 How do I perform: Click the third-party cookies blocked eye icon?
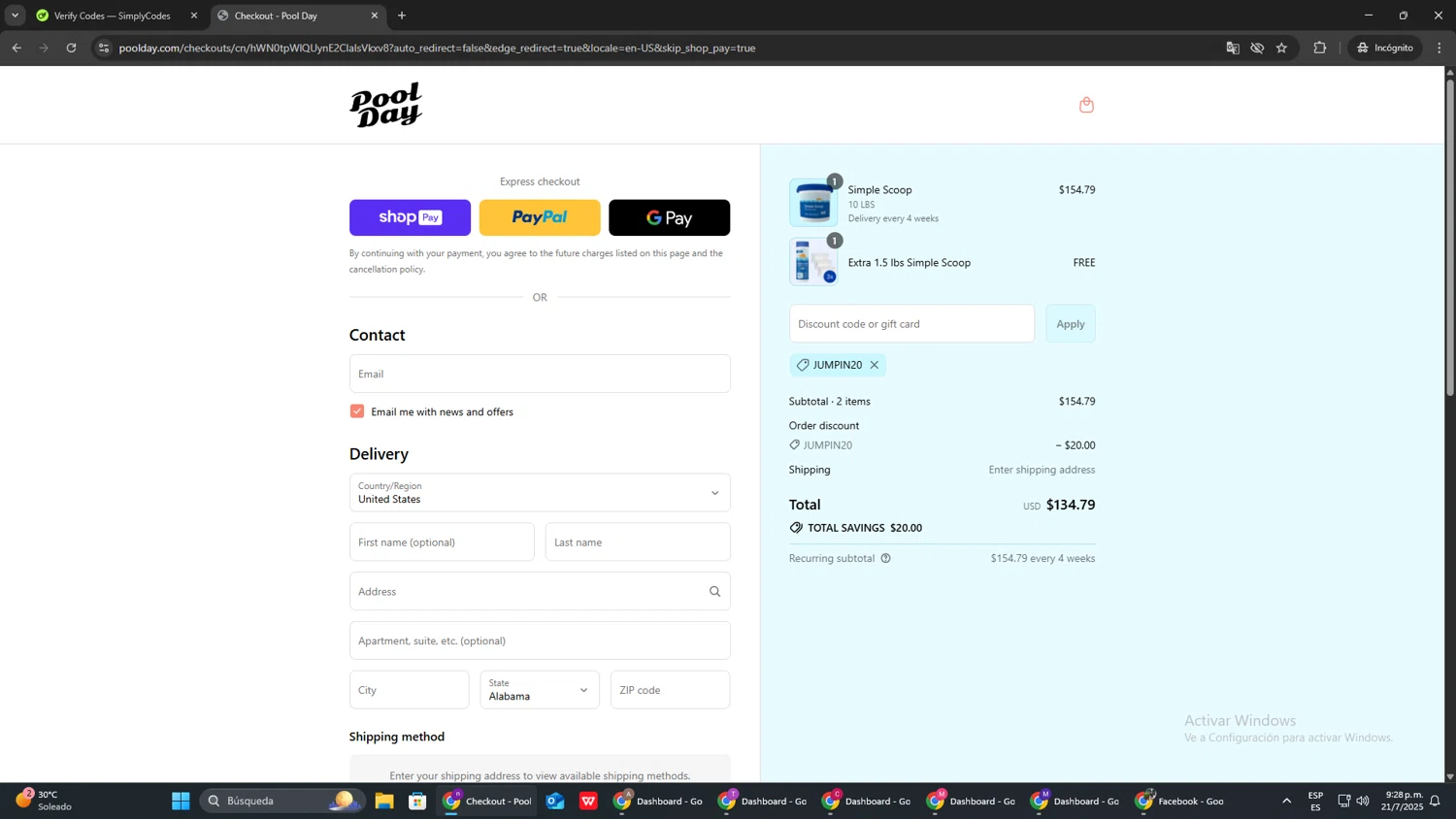[x=1257, y=48]
